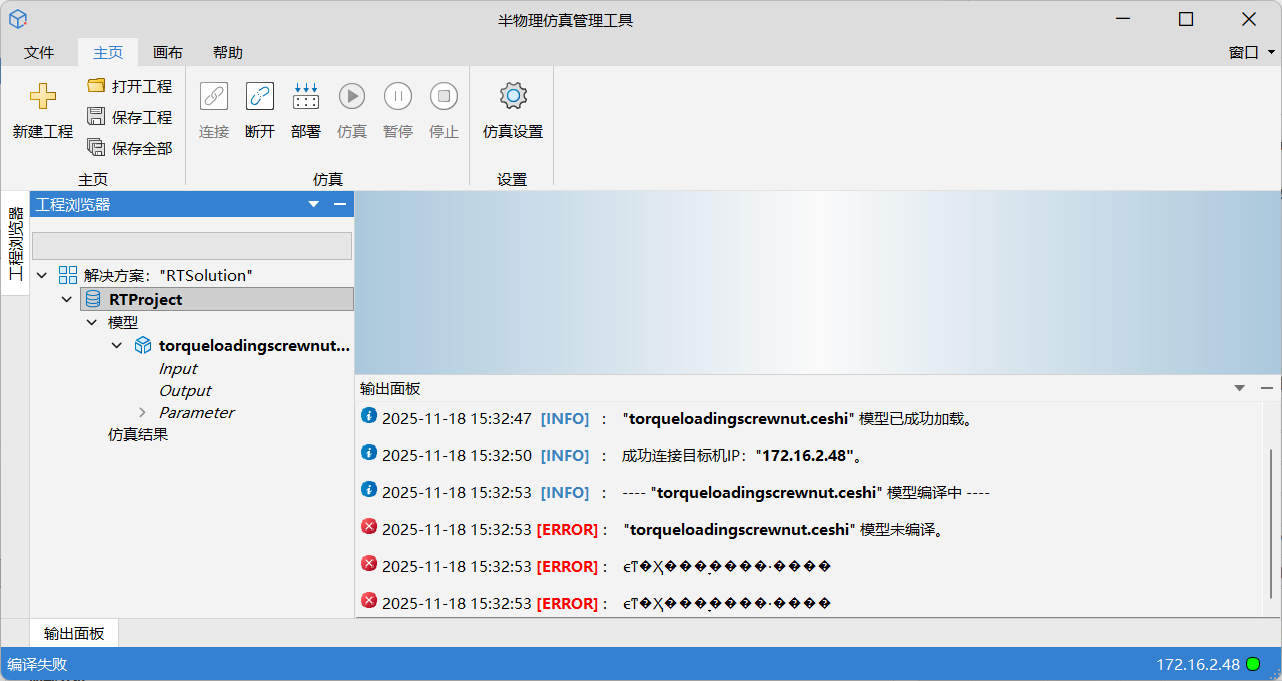Open the 窗口 dropdown menu
Image resolution: width=1282 pixels, height=681 pixels.
pyautogui.click(x=1252, y=52)
